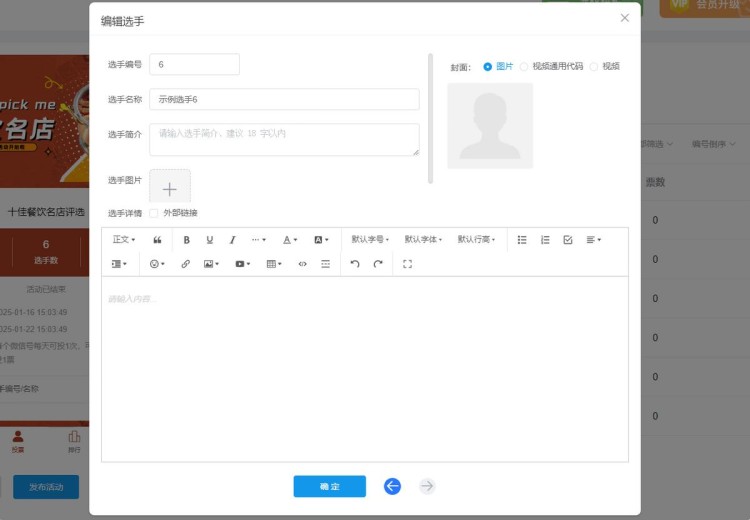Insert an unordered bullet list
Screen dimensions: 750x520
point(522,240)
